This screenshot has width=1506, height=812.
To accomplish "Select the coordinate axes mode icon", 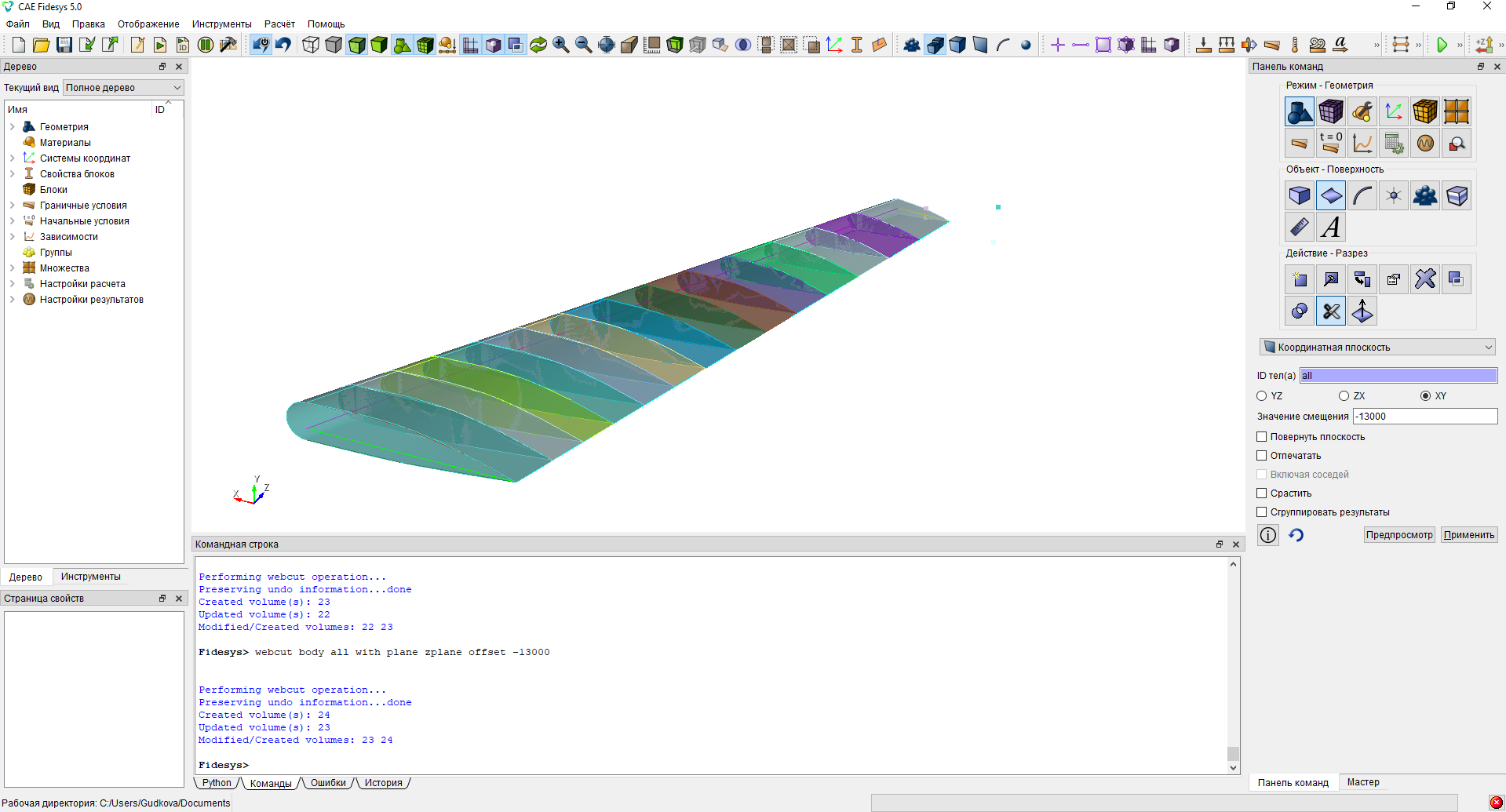I will pyautogui.click(x=1394, y=111).
